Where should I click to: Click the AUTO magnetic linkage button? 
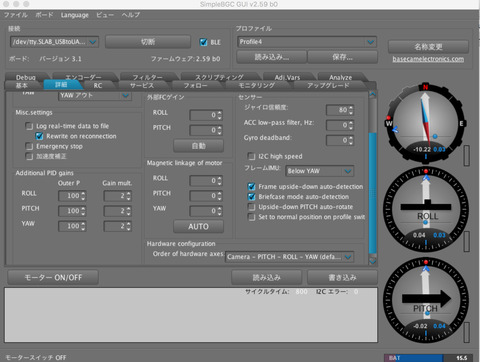pyautogui.click(x=198, y=226)
